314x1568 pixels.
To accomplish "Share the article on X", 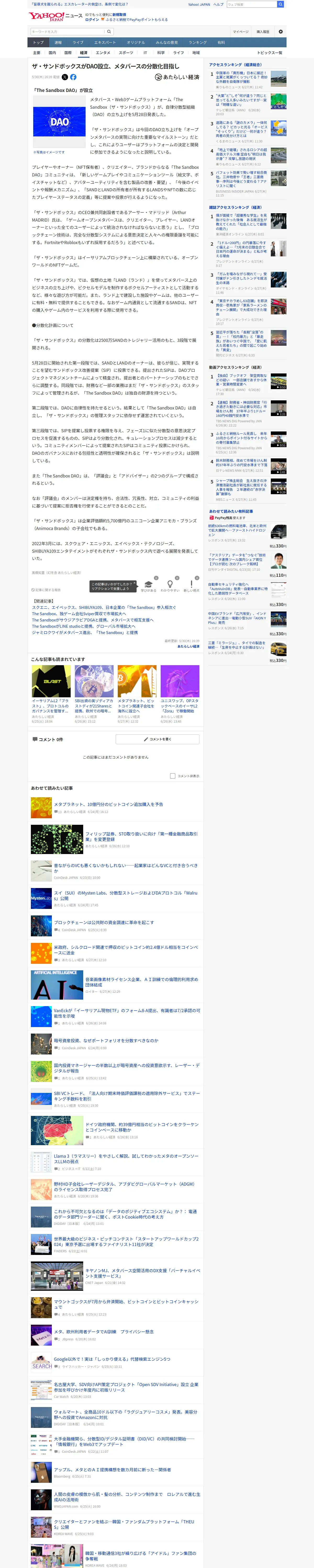I will click(65, 77).
